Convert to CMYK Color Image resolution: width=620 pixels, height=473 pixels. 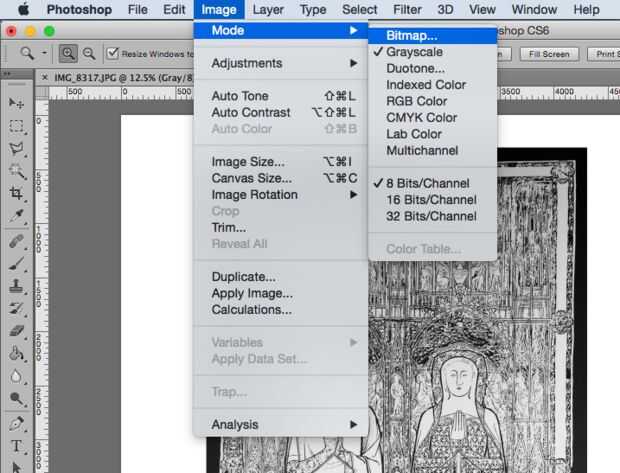(x=432, y=117)
